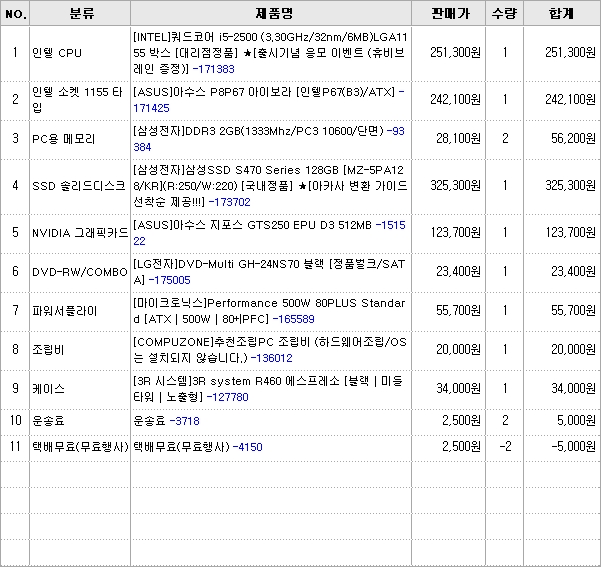The width and height of the screenshot is (601, 567).
Task: Click the 수량 column header
Action: pos(504,14)
